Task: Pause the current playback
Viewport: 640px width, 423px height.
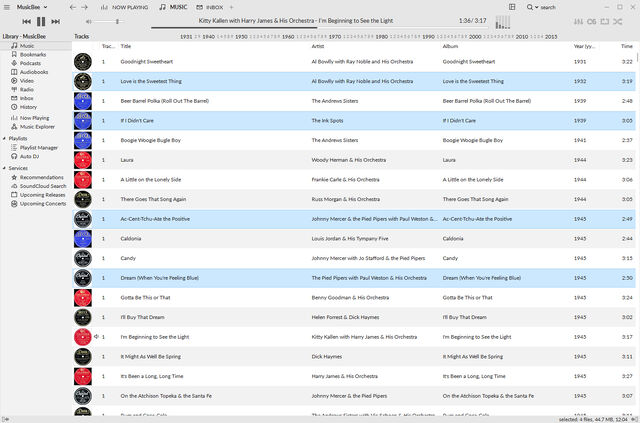Action: coord(41,21)
